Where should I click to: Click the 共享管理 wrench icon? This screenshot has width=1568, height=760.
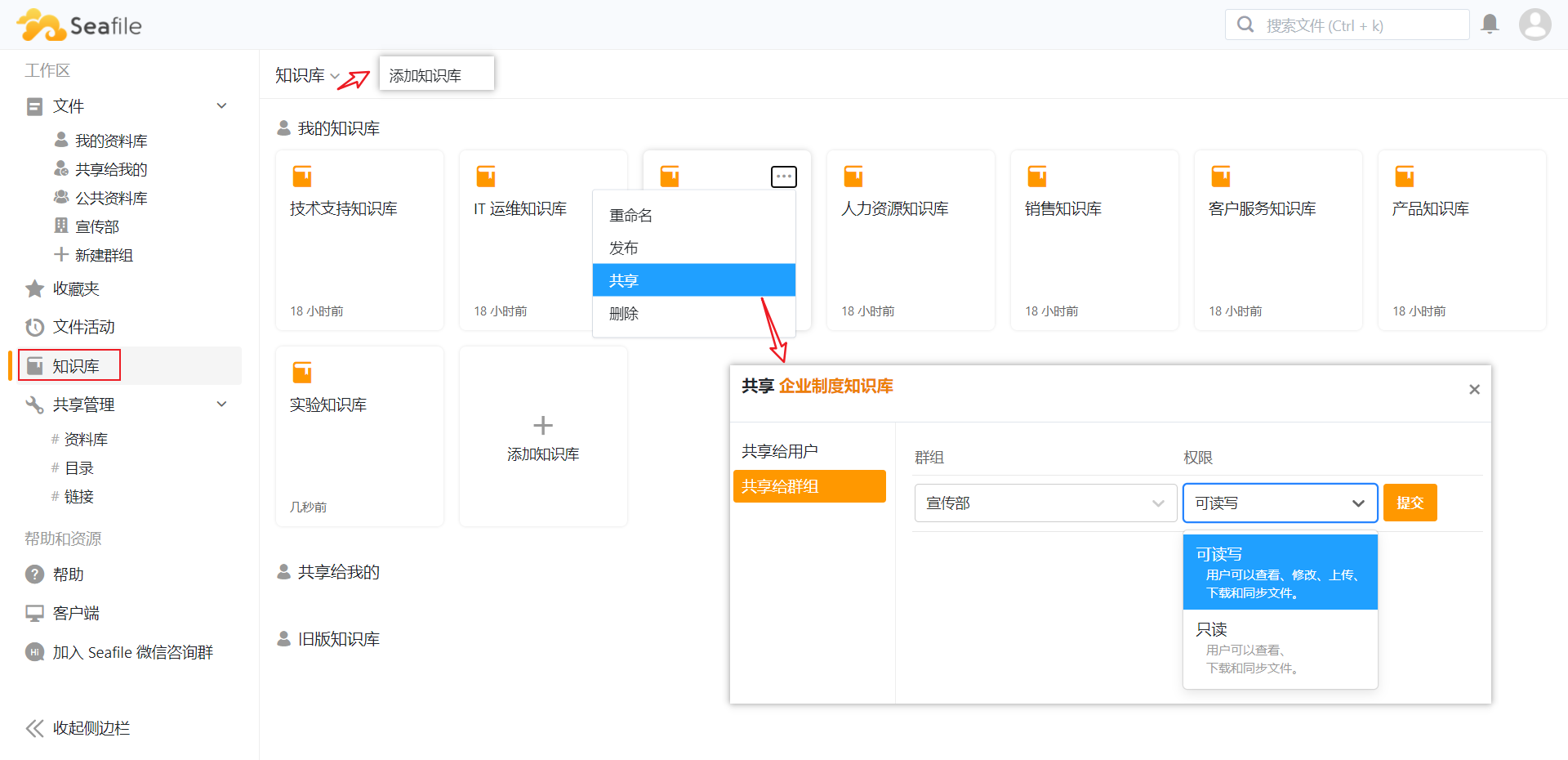34,405
